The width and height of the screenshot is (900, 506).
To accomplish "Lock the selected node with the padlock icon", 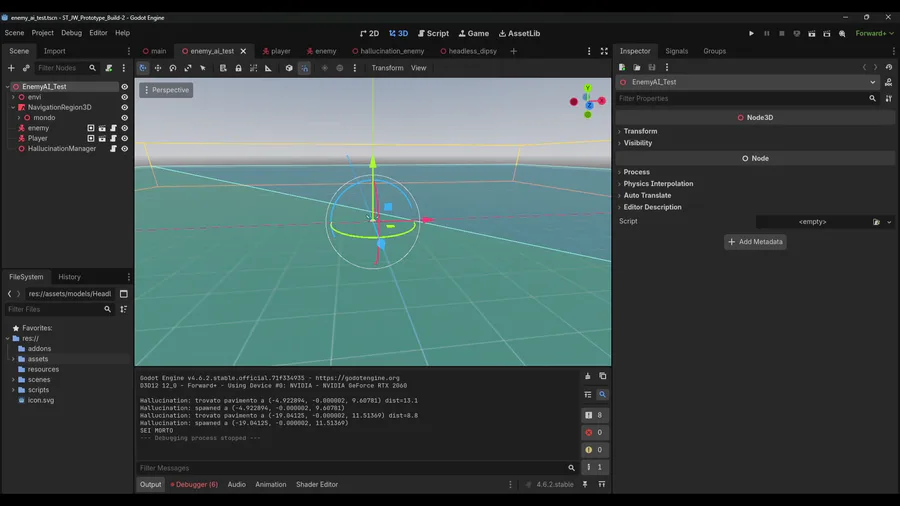I will pyautogui.click(x=238, y=68).
